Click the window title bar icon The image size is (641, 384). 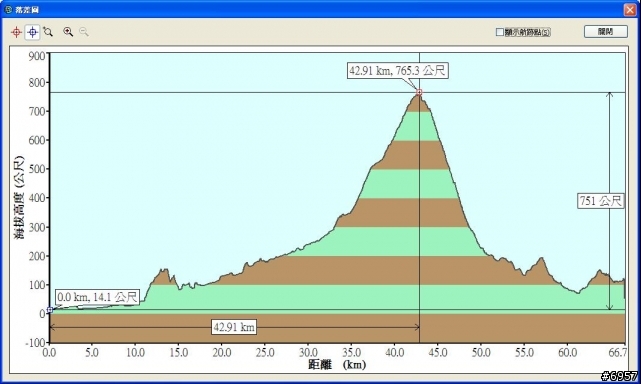click(8, 9)
